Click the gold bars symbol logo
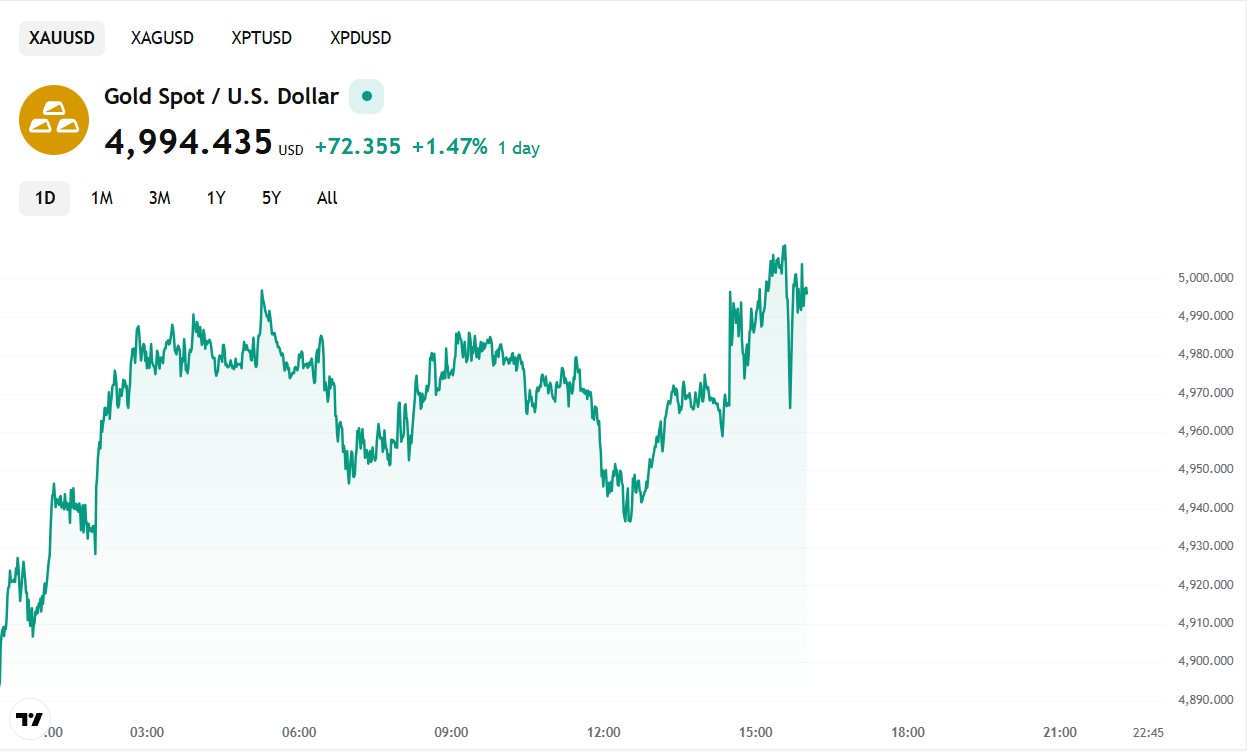This screenshot has width=1247, height=752. point(54,119)
